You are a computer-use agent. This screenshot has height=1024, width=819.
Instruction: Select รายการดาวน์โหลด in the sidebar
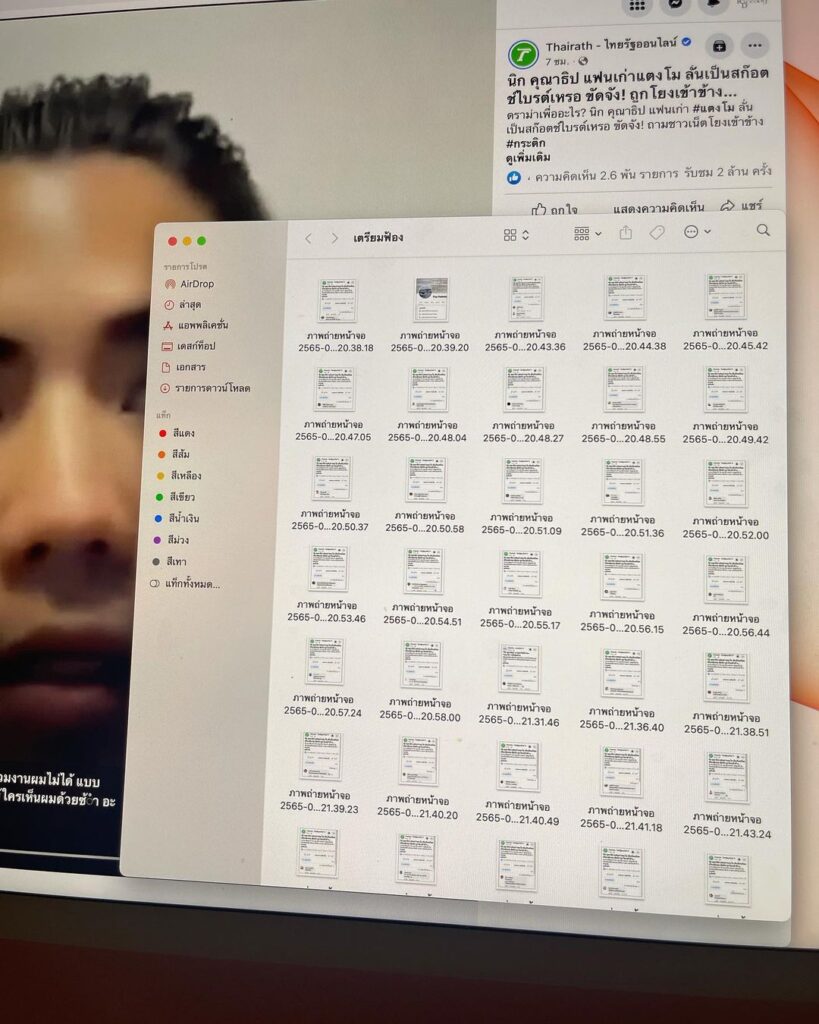pos(211,388)
